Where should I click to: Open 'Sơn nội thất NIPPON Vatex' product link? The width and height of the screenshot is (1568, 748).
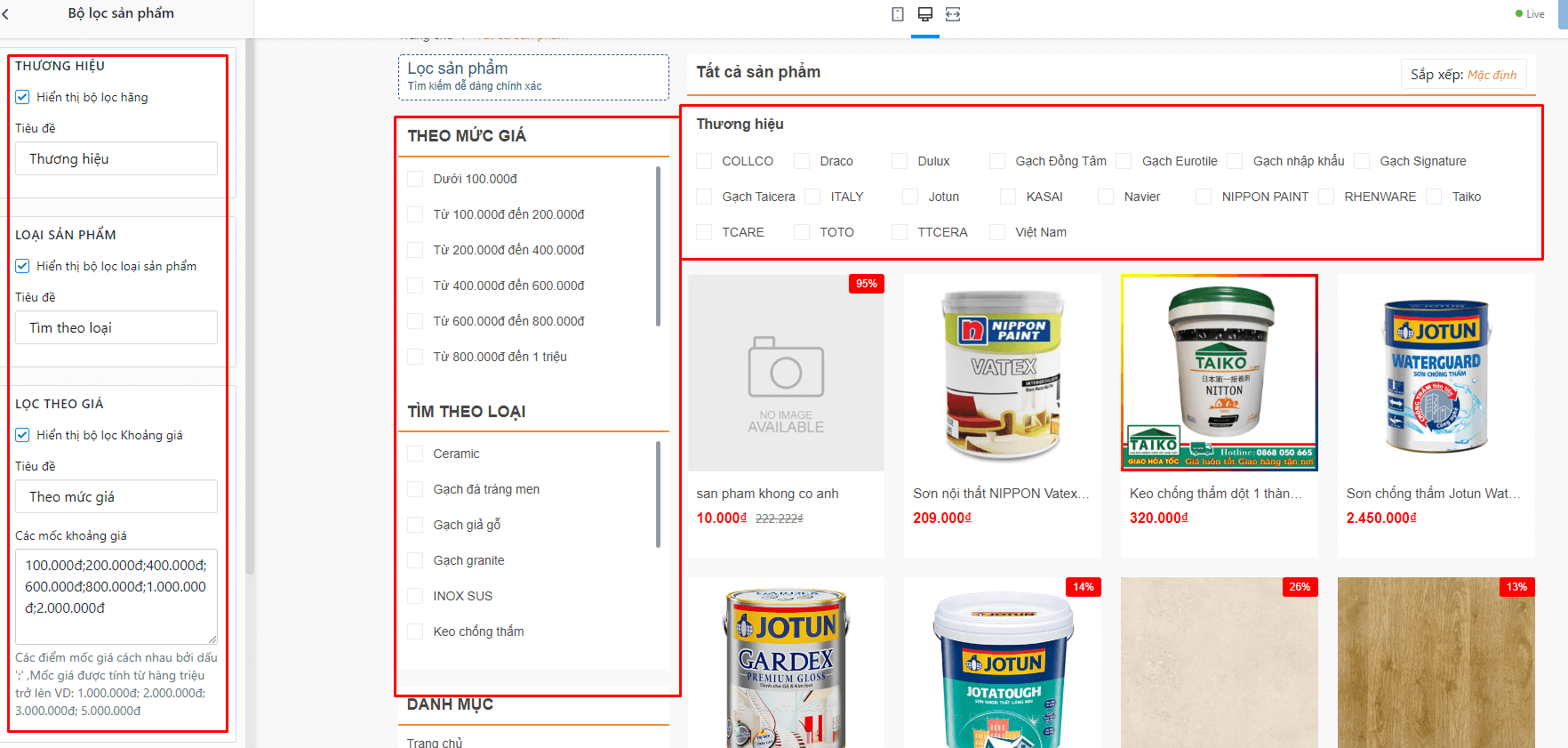[1001, 494]
